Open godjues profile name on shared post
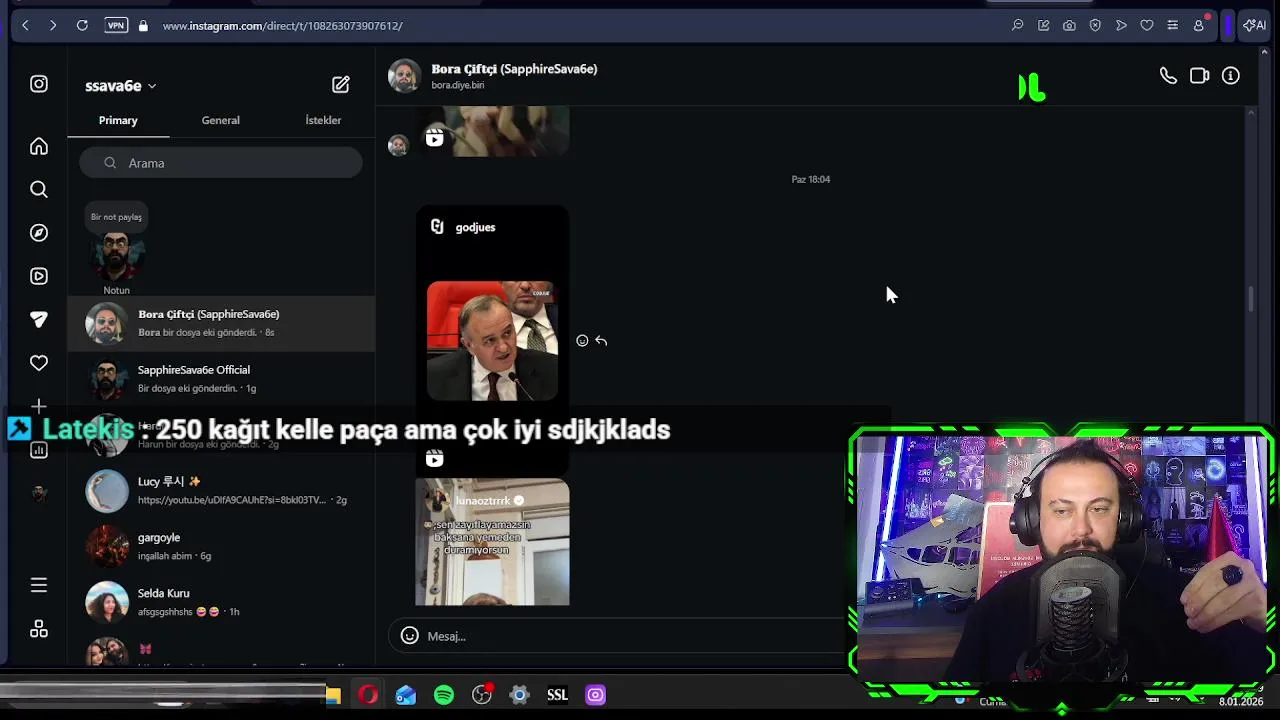This screenshot has width=1280, height=720. coord(475,227)
